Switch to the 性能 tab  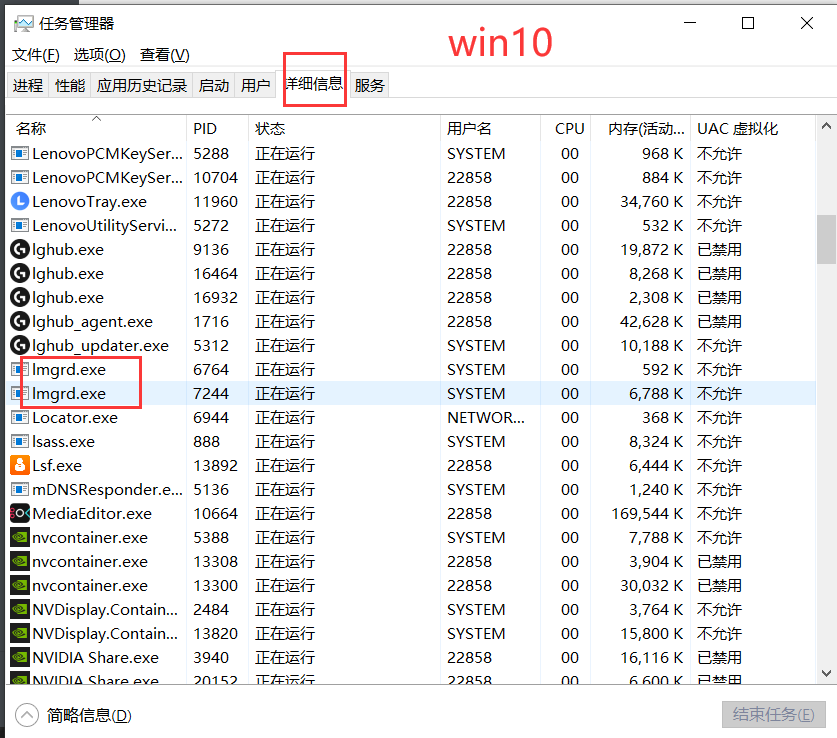coord(70,85)
